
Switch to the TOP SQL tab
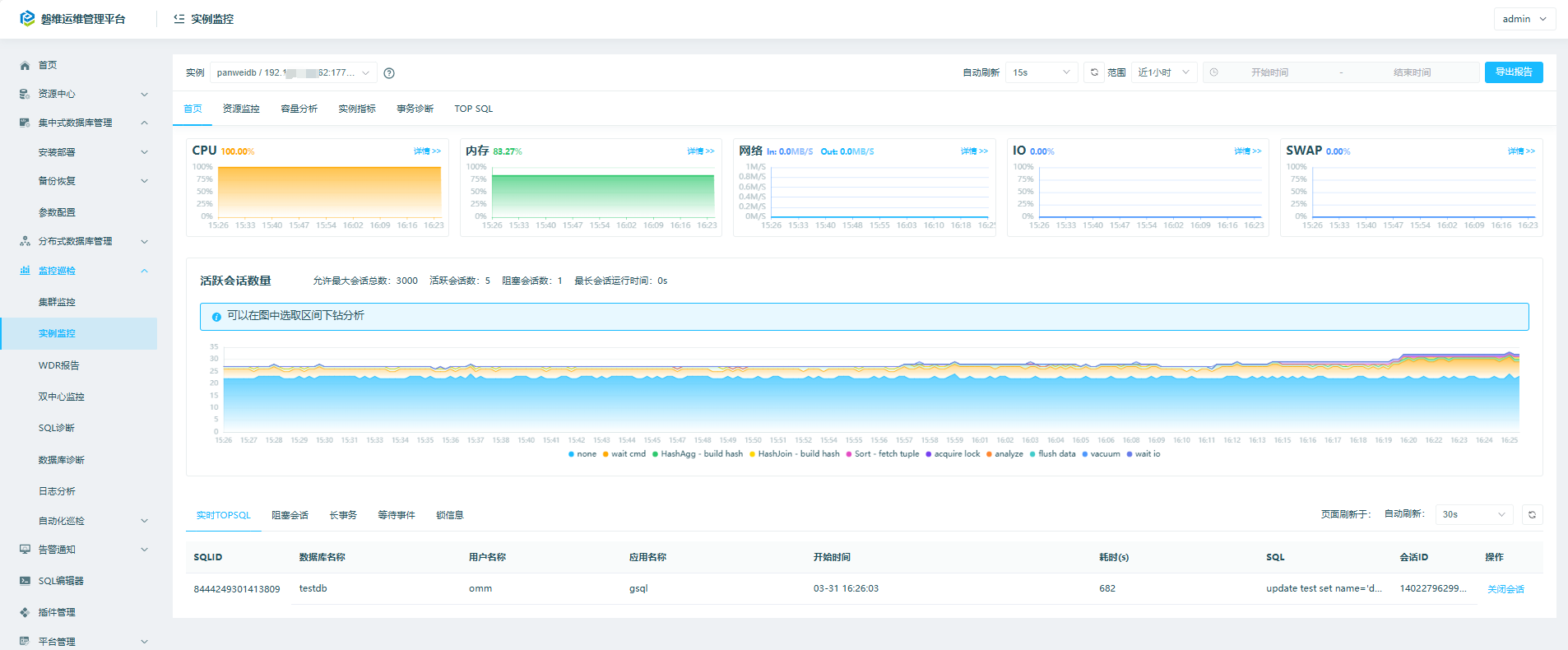[x=474, y=109]
